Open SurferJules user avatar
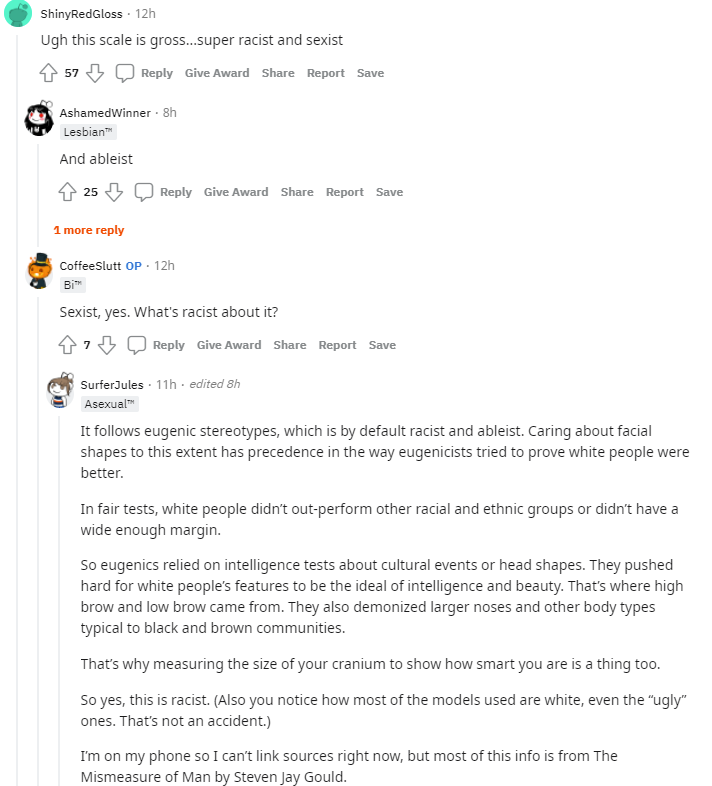Image resolution: width=712 pixels, height=786 pixels. coord(60,390)
